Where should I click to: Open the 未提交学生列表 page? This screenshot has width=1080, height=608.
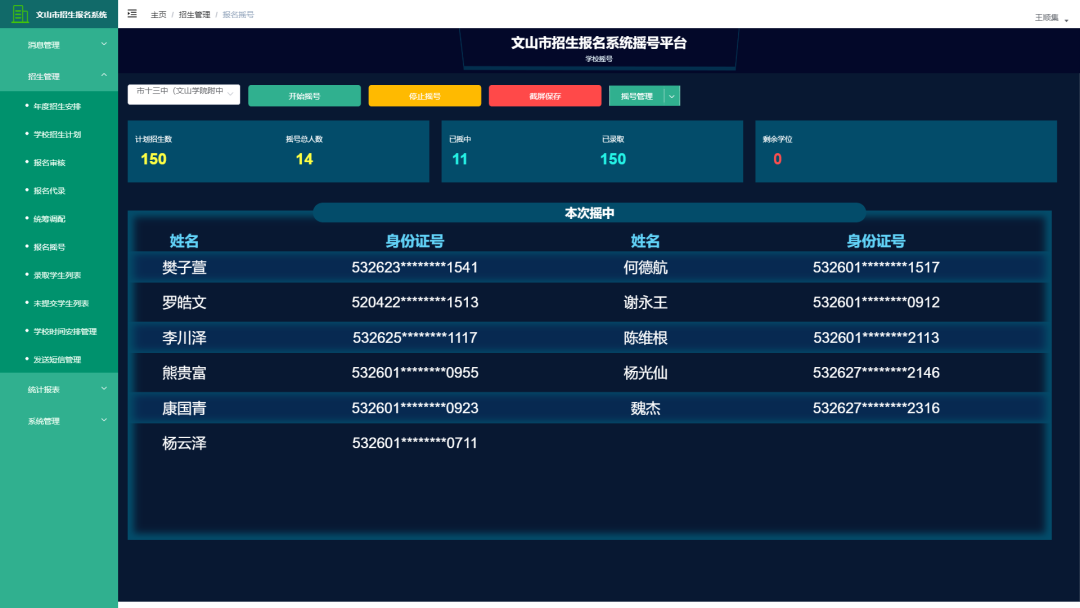[62, 303]
